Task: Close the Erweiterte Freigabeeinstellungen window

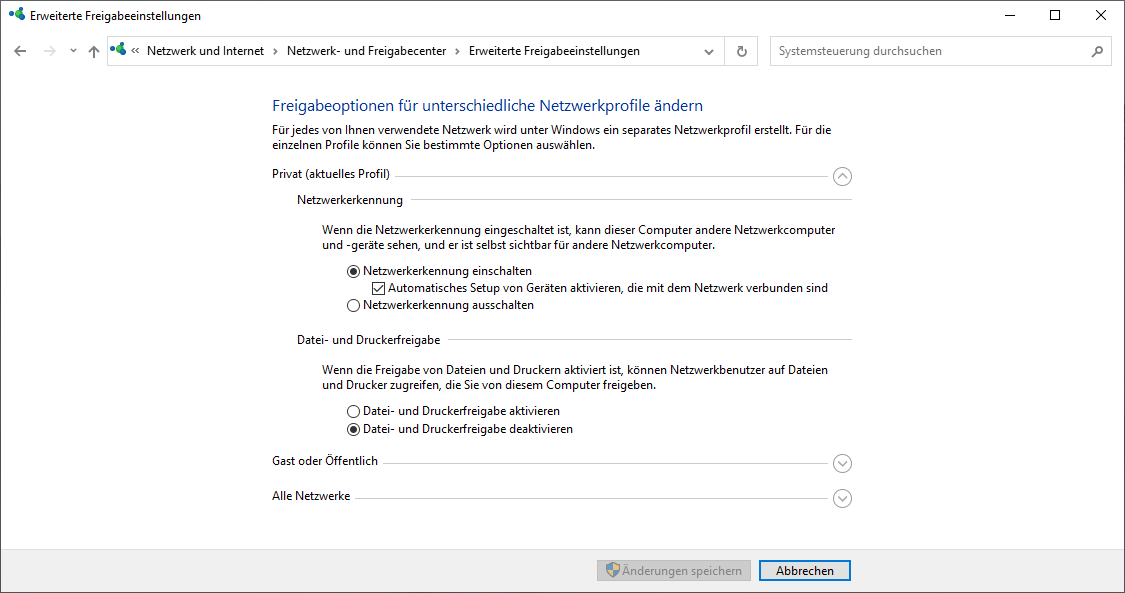Action: pyautogui.click(x=1101, y=15)
